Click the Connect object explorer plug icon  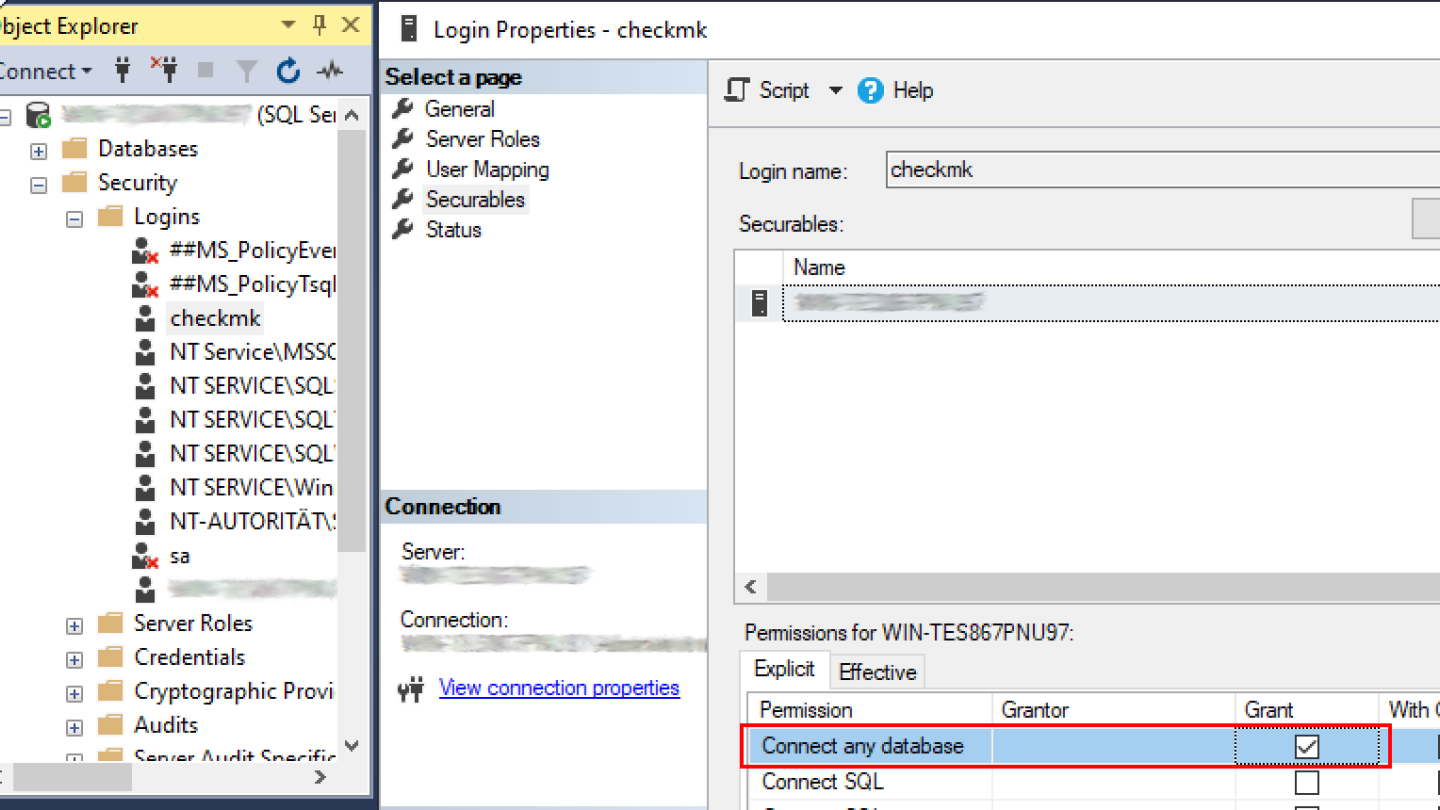pos(123,70)
